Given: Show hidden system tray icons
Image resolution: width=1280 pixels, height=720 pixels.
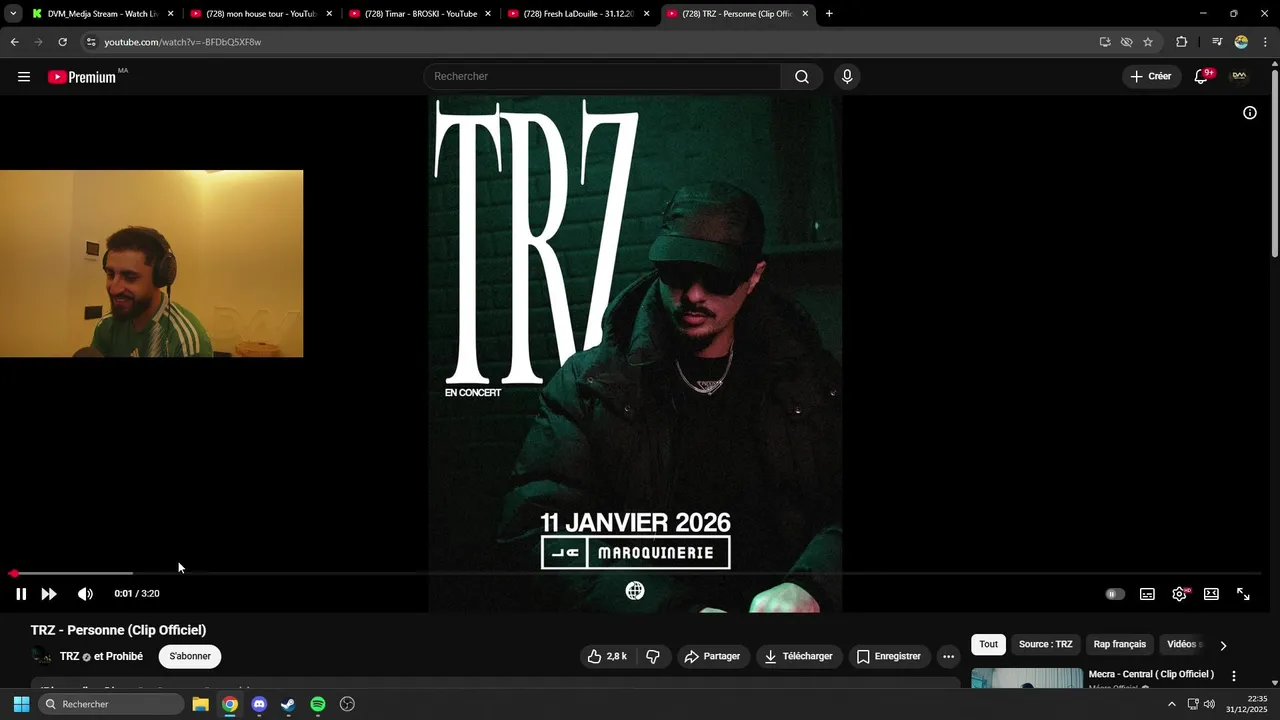Looking at the screenshot, I should tap(1172, 704).
